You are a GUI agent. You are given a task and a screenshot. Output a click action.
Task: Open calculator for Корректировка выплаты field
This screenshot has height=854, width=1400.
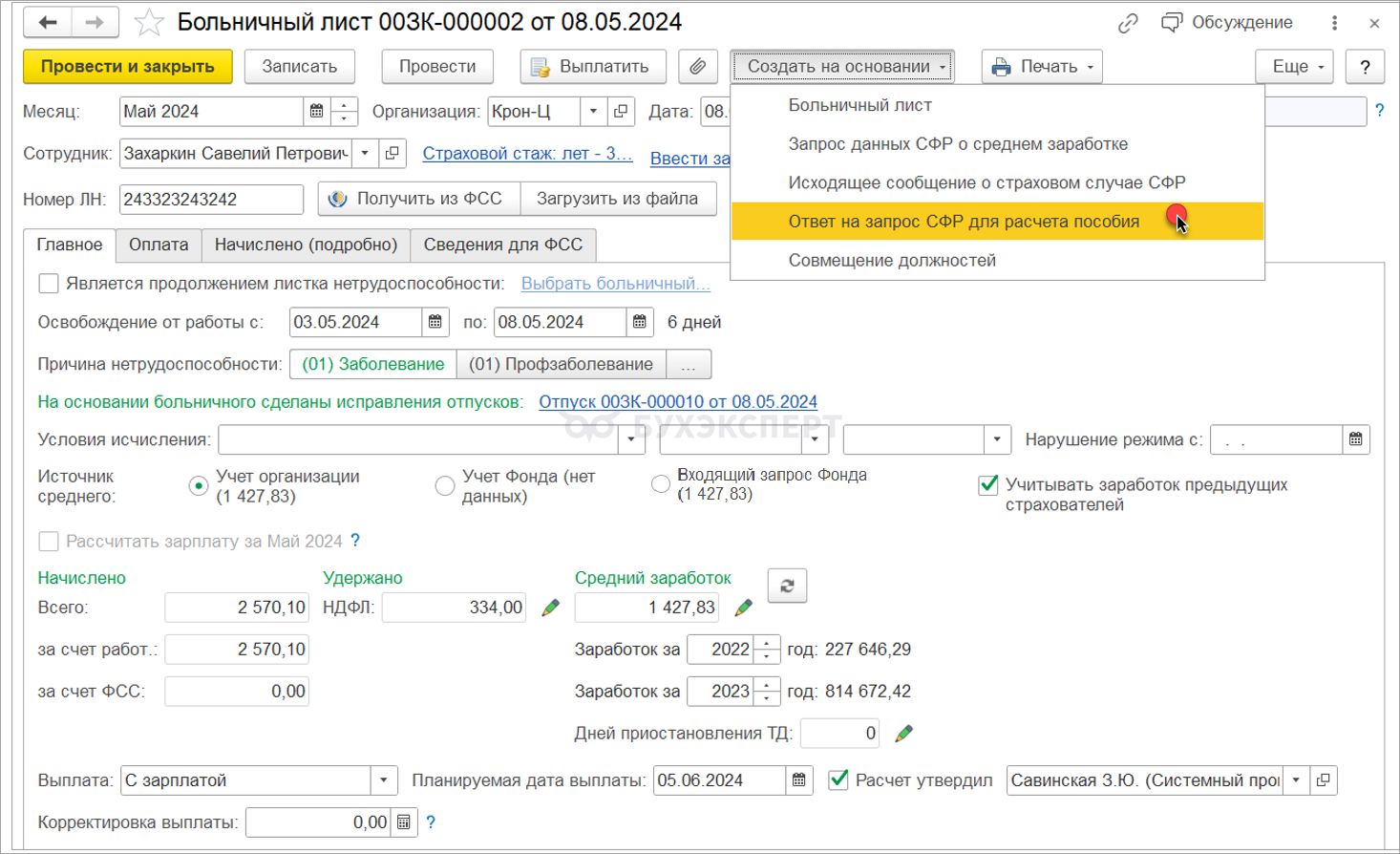[x=404, y=822]
